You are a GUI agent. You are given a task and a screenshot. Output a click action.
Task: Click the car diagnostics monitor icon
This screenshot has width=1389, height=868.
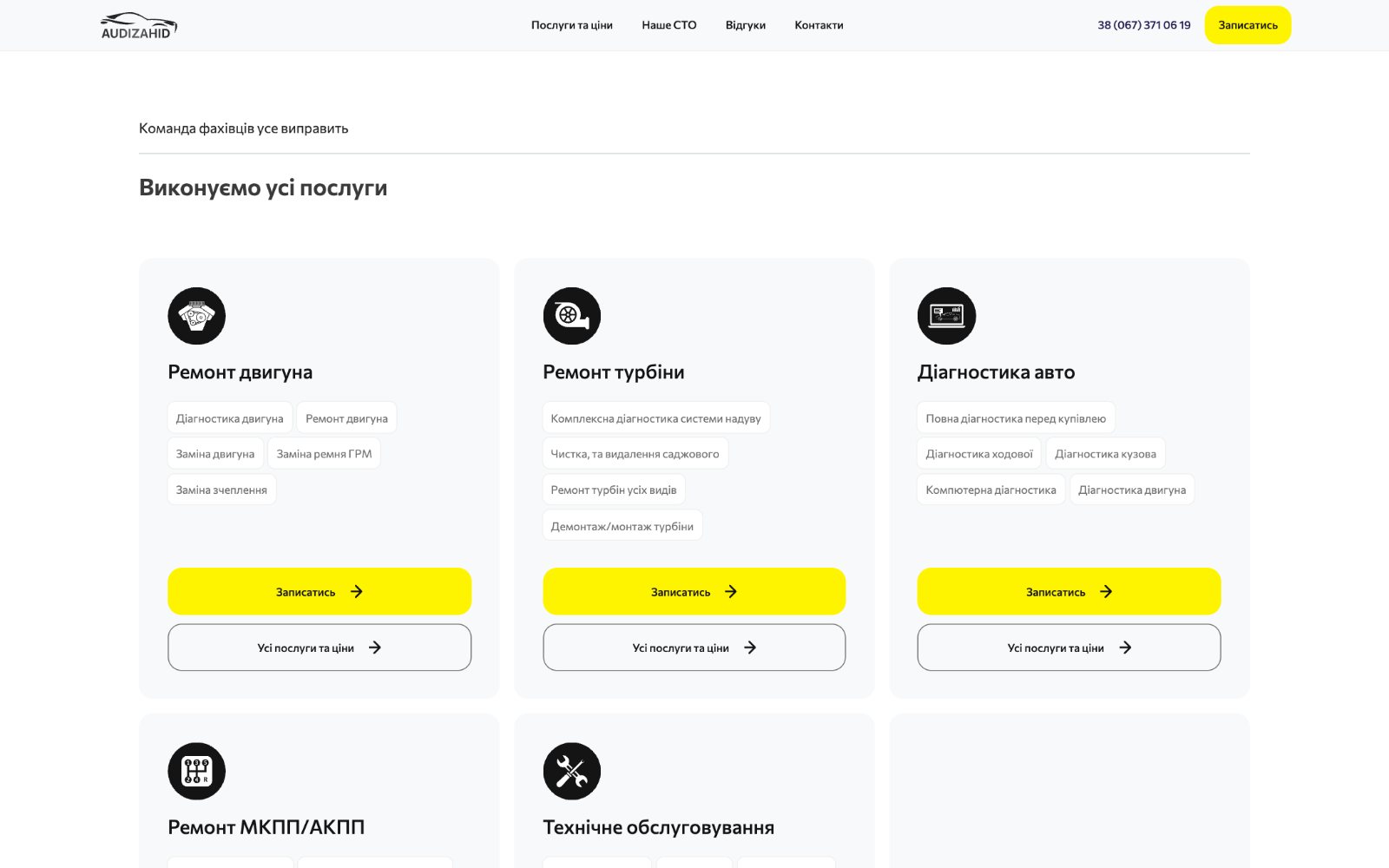tap(946, 316)
